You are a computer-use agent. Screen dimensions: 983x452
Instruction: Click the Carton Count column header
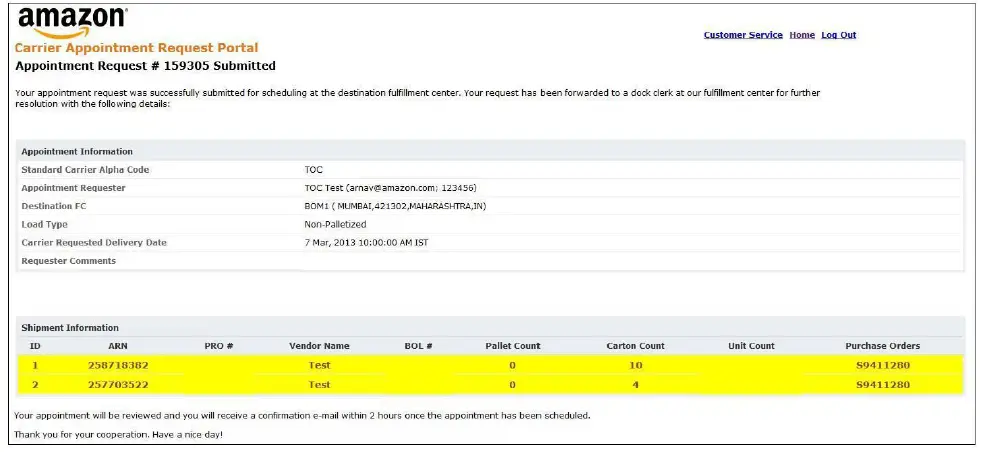click(636, 346)
